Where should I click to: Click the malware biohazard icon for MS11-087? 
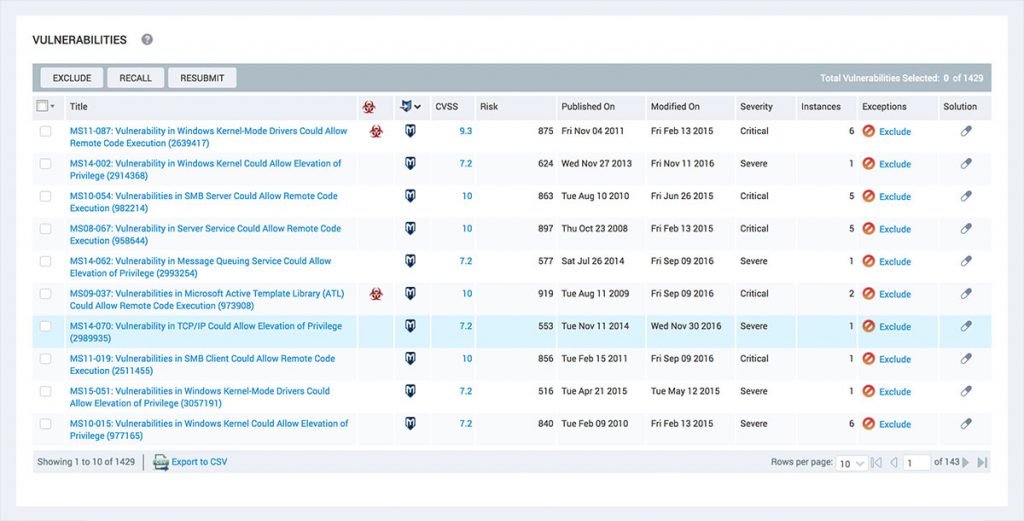point(376,131)
